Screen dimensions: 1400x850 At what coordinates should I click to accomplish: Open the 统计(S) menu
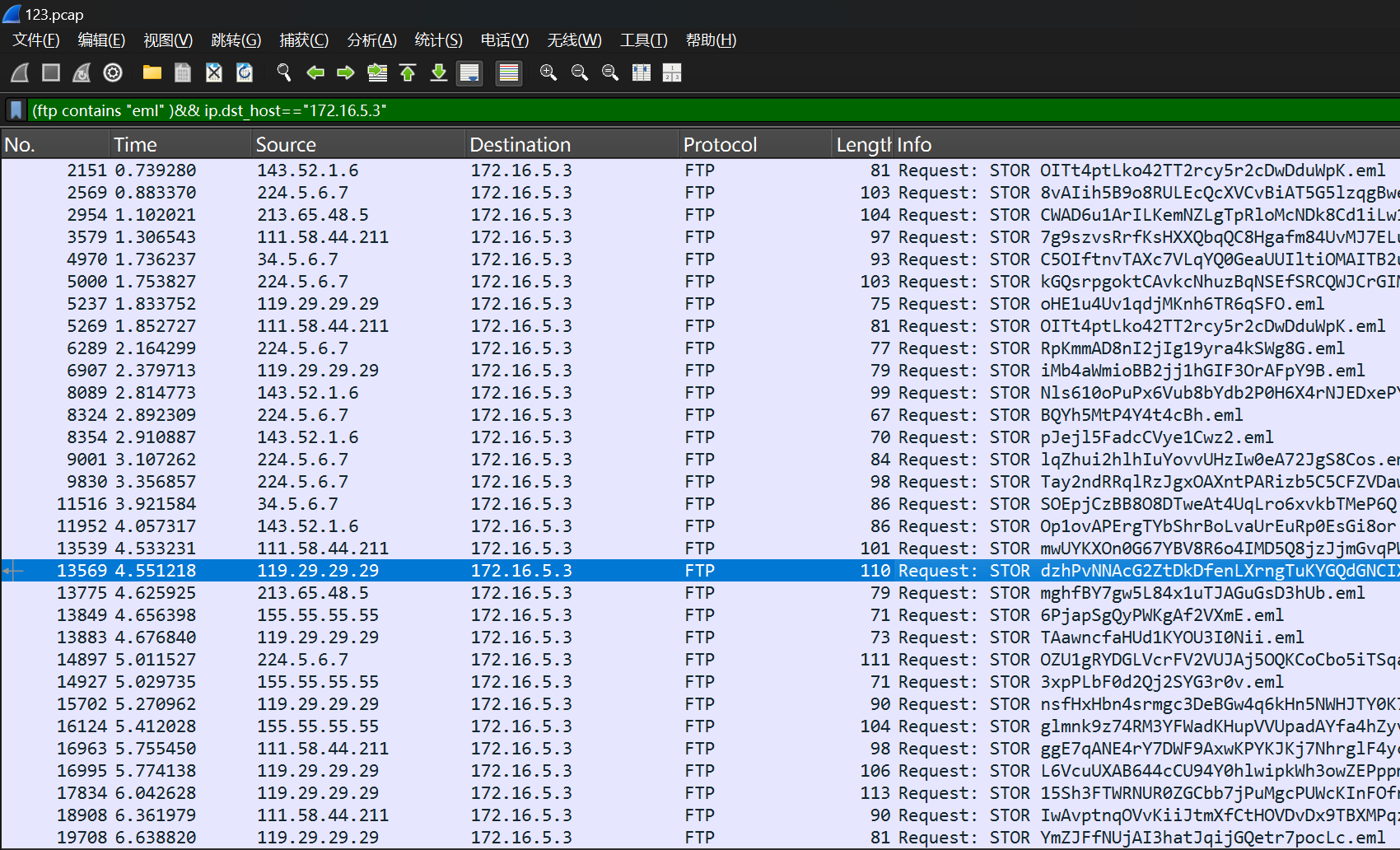(438, 40)
